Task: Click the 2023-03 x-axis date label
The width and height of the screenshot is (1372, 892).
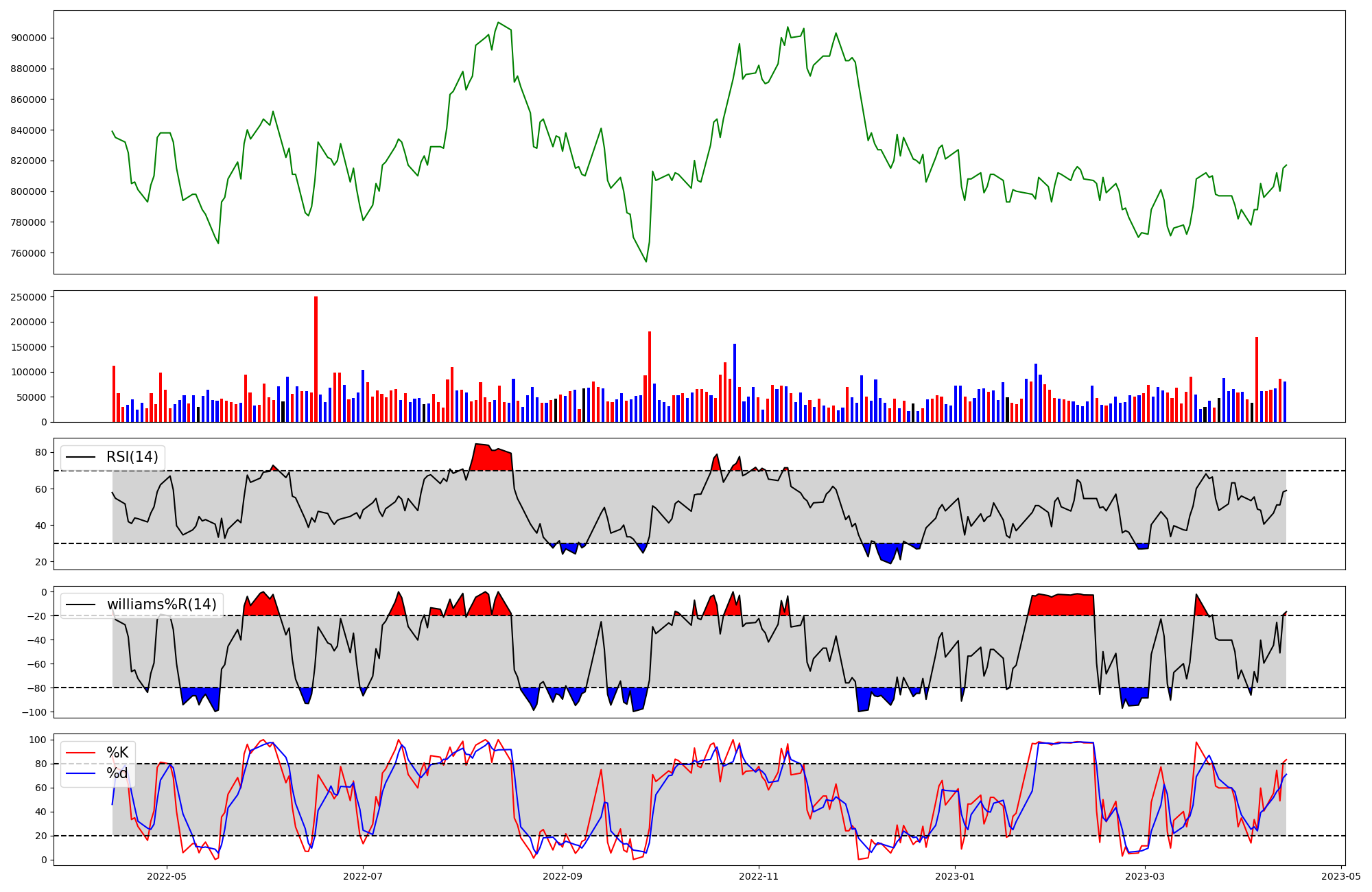Action: (x=1145, y=876)
